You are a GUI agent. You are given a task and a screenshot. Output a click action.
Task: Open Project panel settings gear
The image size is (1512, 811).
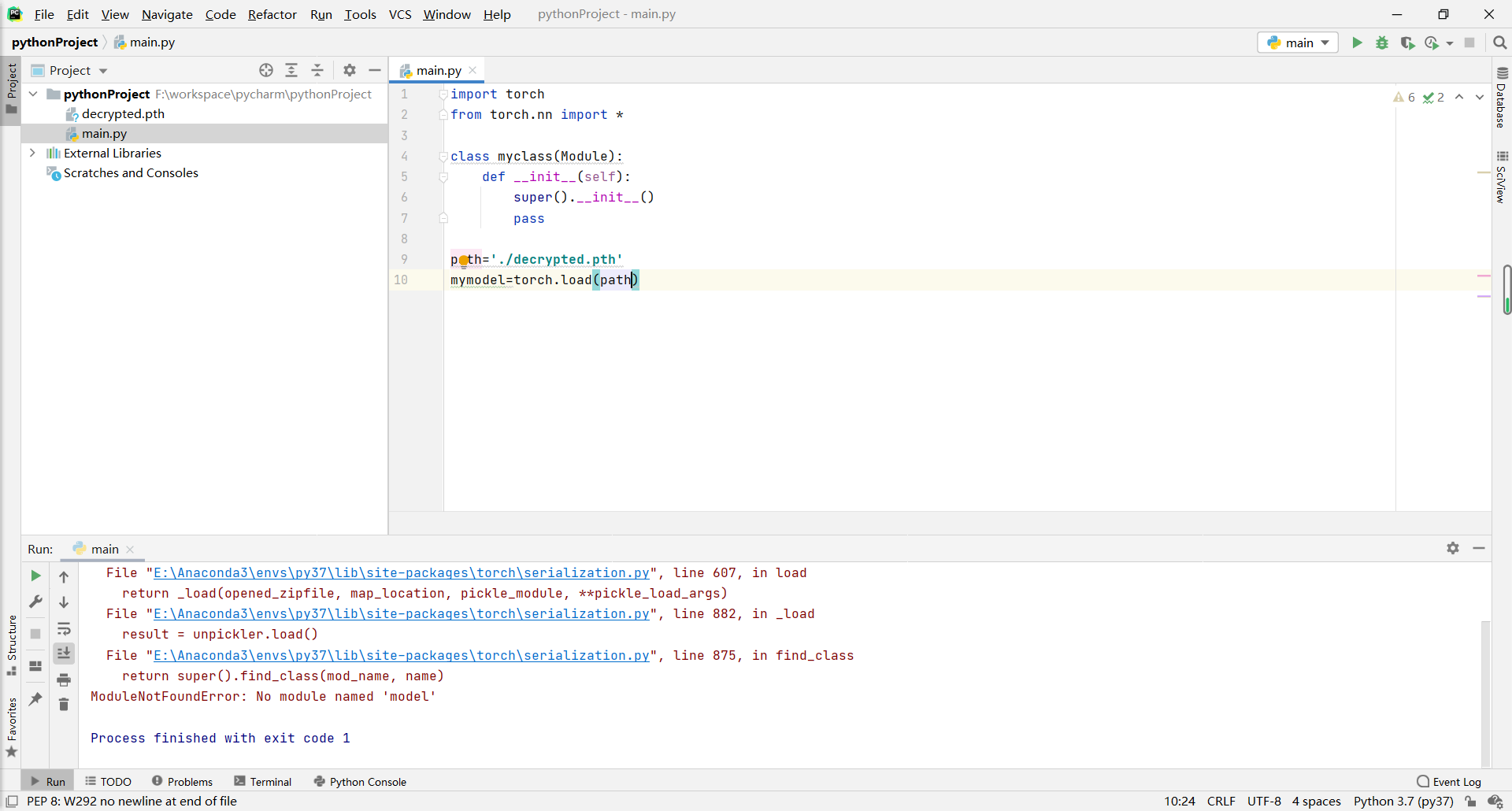(x=350, y=70)
